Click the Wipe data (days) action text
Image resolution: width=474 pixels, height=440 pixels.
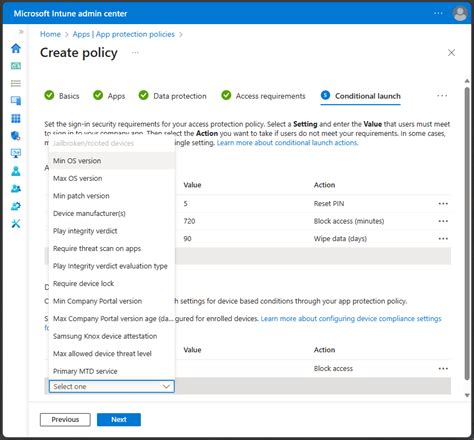340,239
